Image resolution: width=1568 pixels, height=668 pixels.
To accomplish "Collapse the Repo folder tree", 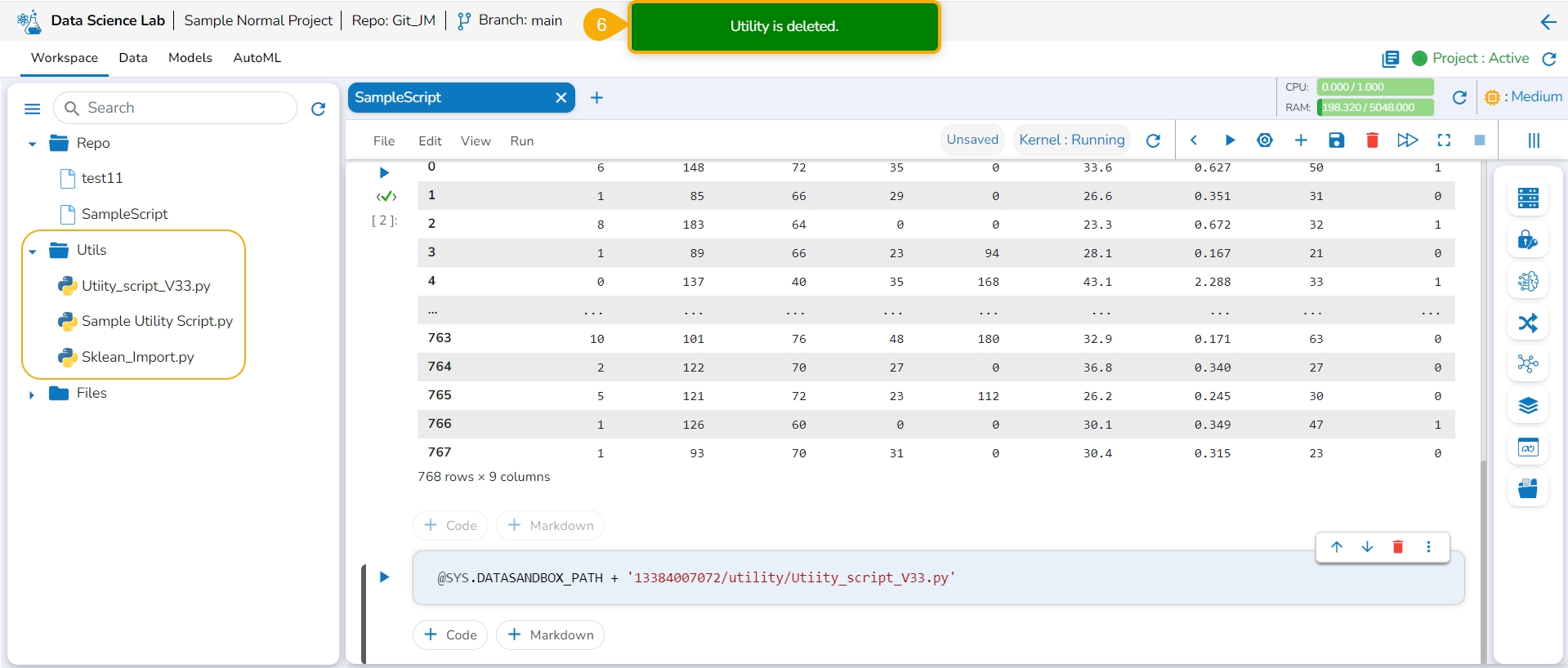I will pos(33,144).
